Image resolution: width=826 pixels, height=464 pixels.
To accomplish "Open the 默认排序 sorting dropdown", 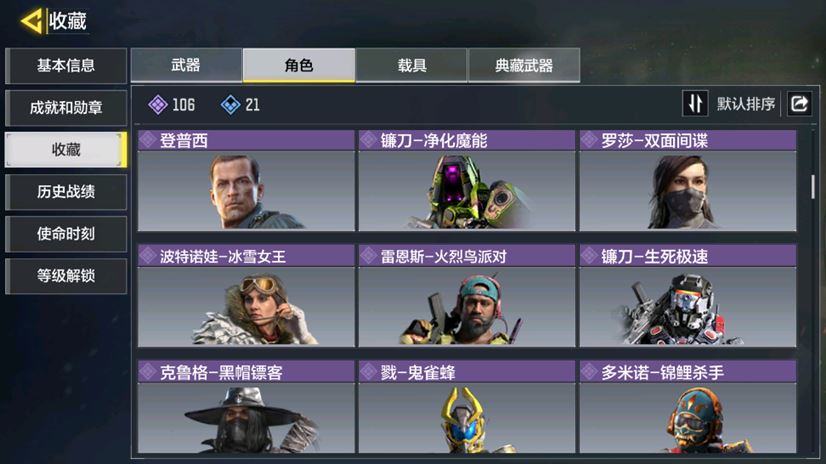I will (745, 104).
